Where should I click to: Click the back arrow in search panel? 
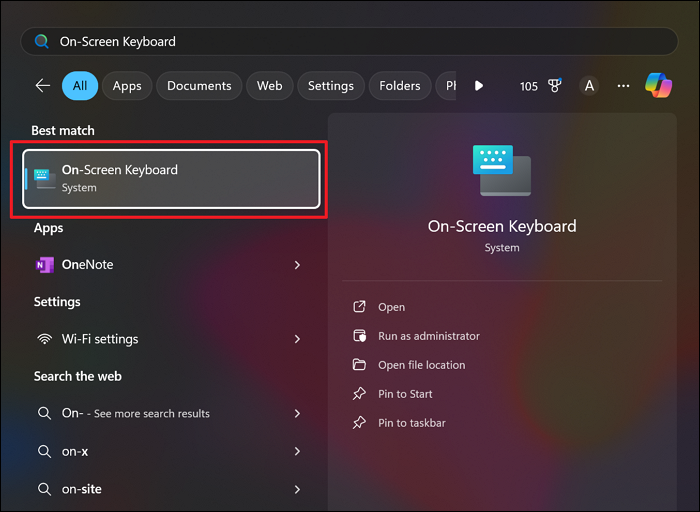click(43, 86)
